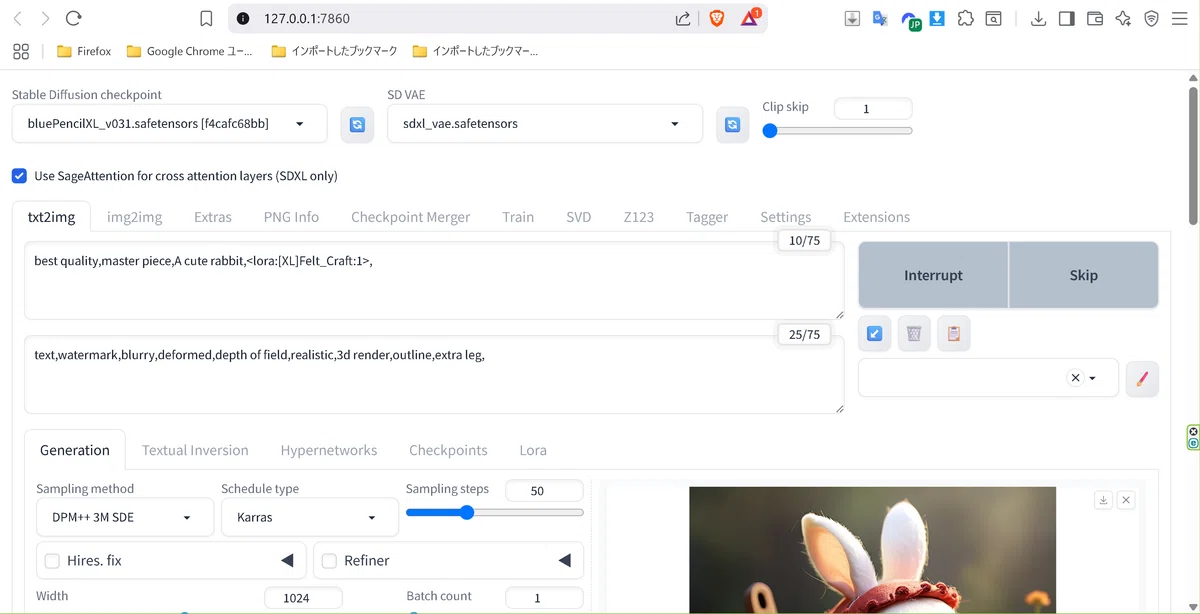Open Brave Rewards triangle icon
This screenshot has height=614, width=1200.
coord(751,17)
